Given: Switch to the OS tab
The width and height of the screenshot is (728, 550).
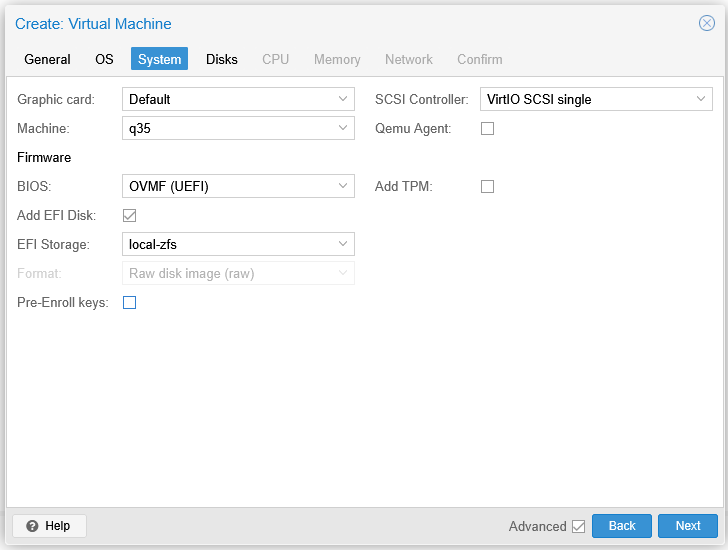Looking at the screenshot, I should (x=104, y=59).
